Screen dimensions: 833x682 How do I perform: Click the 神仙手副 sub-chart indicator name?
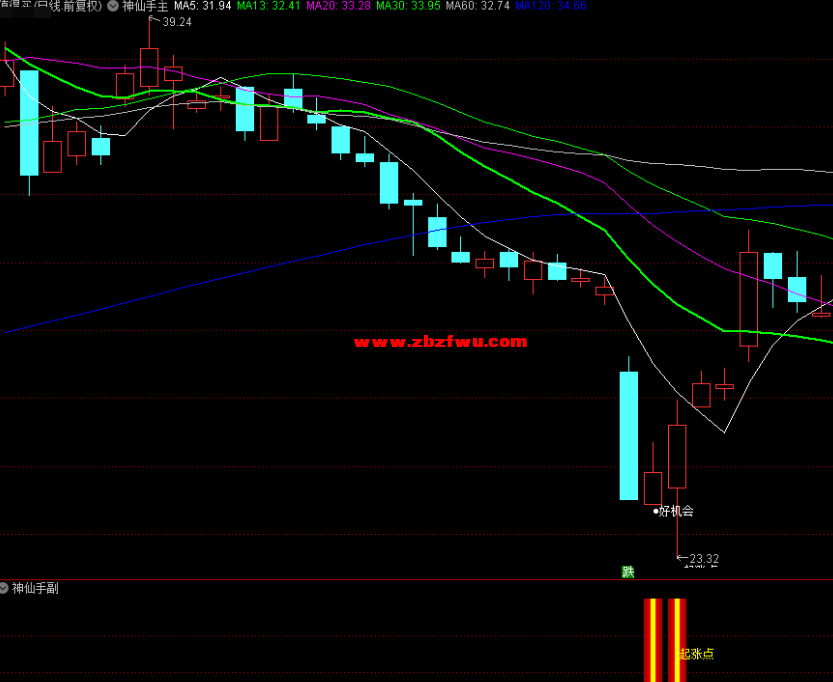(35, 588)
